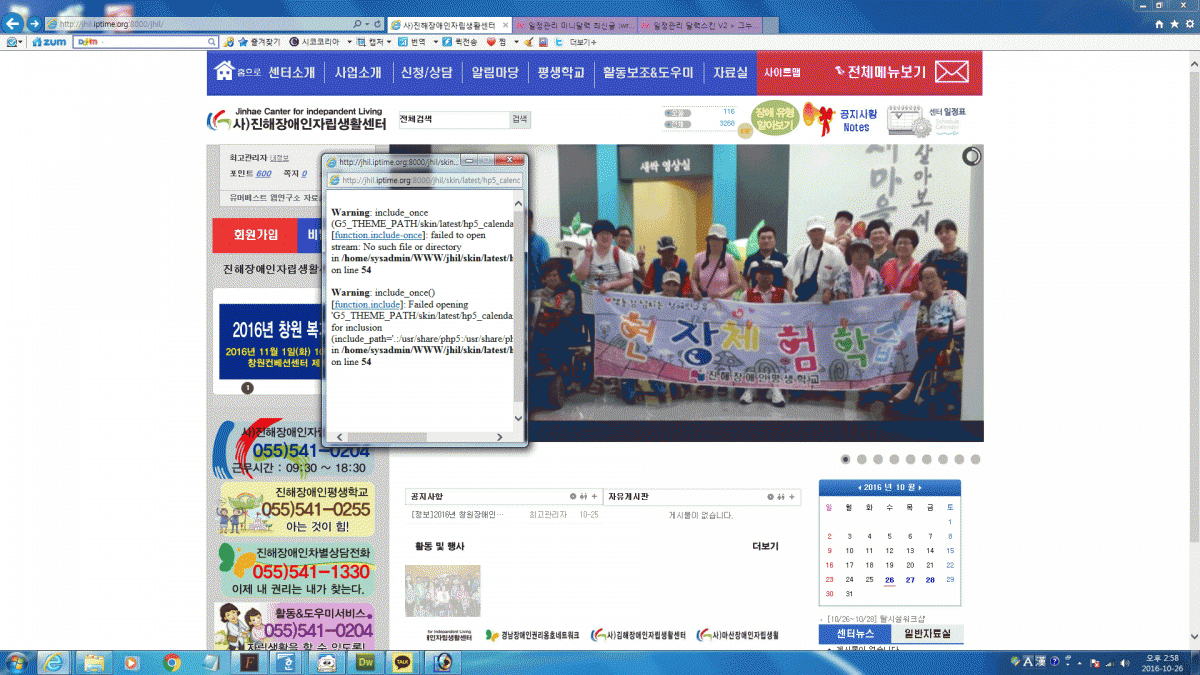1200x675 pixels.
Task: Open the 활동 및 행사 group photo thumbnail
Action: pyautogui.click(x=442, y=591)
